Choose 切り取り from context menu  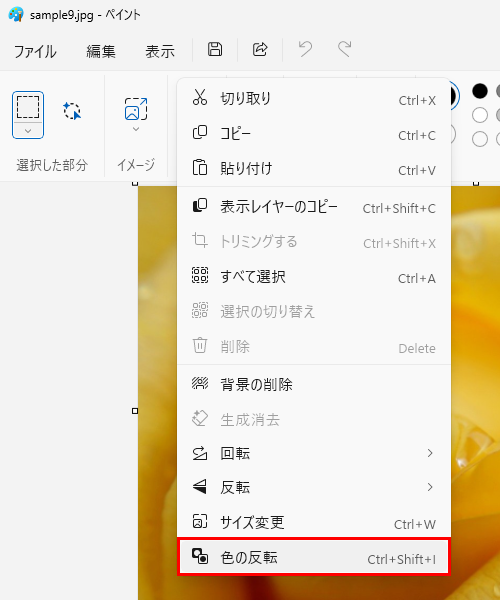(x=314, y=99)
